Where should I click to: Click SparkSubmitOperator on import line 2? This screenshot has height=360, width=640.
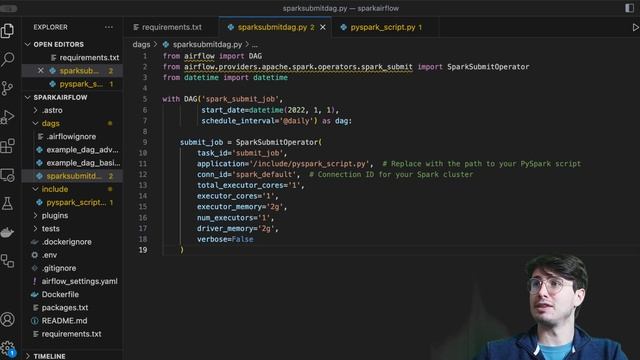[x=488, y=67]
